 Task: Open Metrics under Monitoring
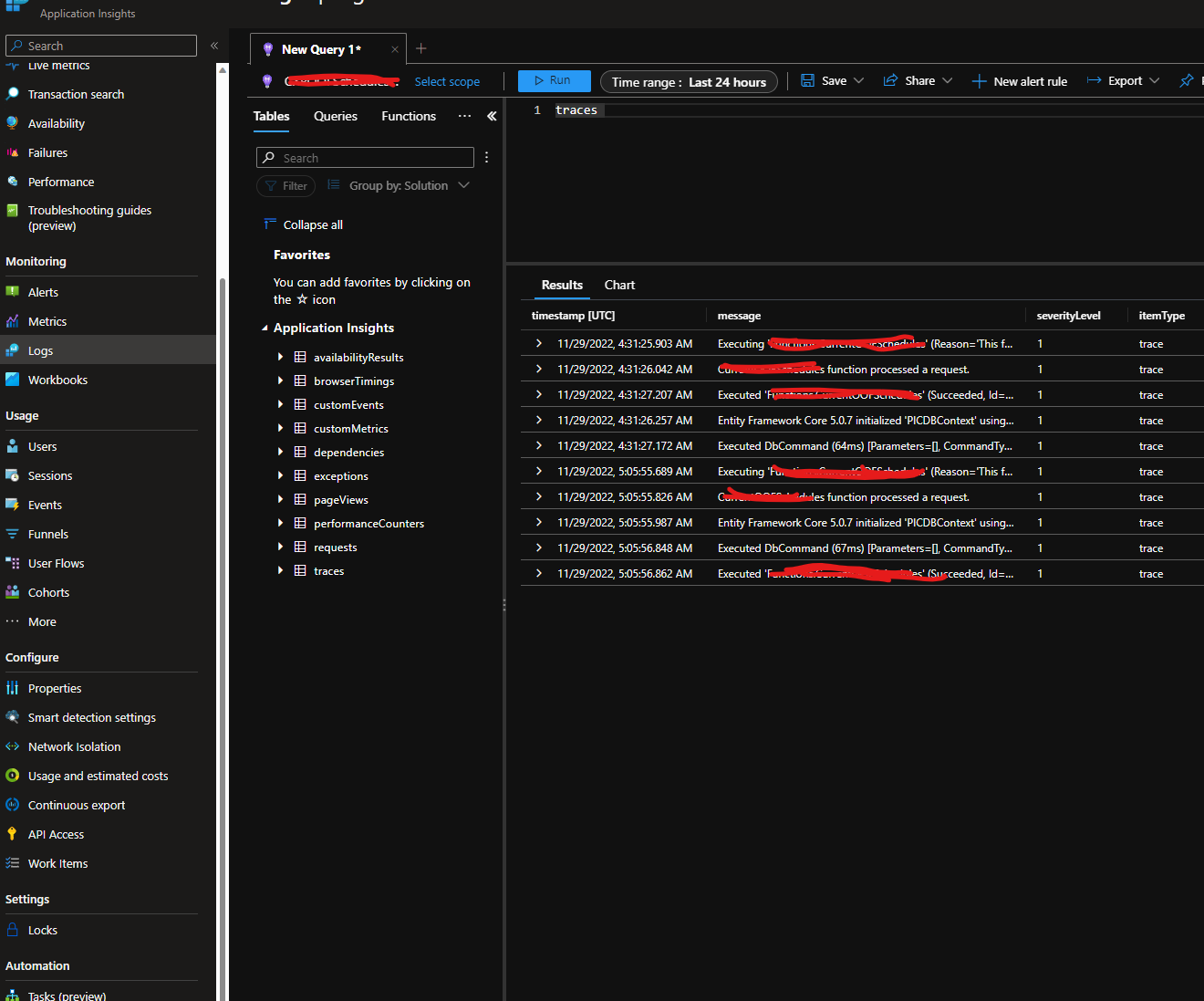click(x=47, y=321)
